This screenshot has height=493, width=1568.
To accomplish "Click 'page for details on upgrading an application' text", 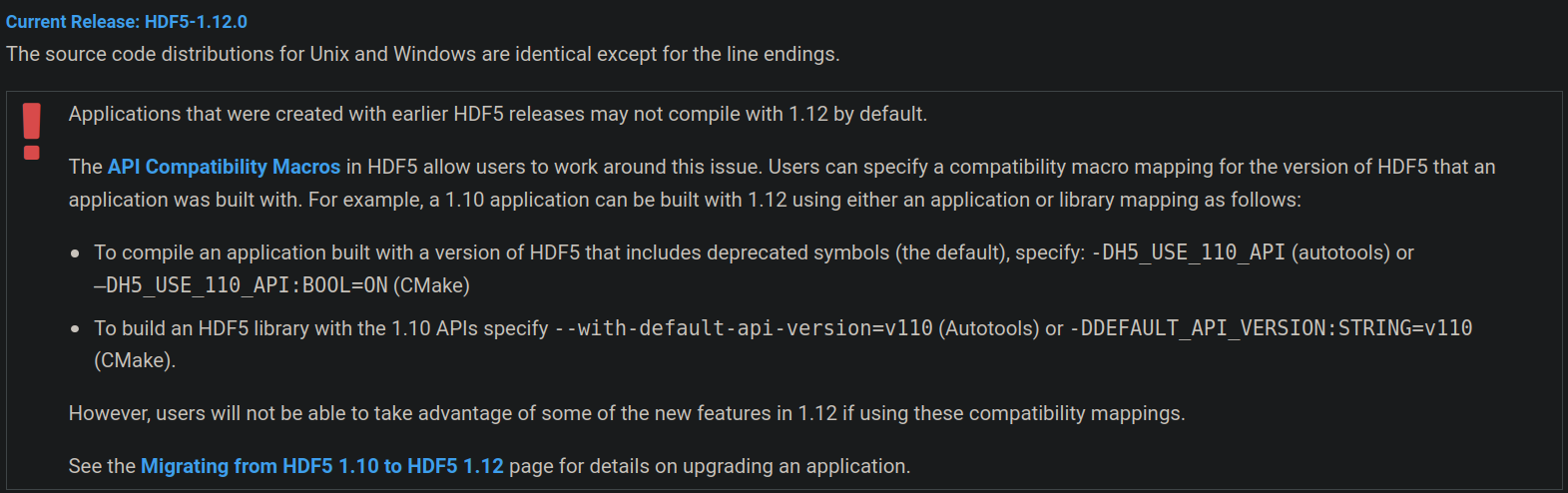I will click(710, 466).
